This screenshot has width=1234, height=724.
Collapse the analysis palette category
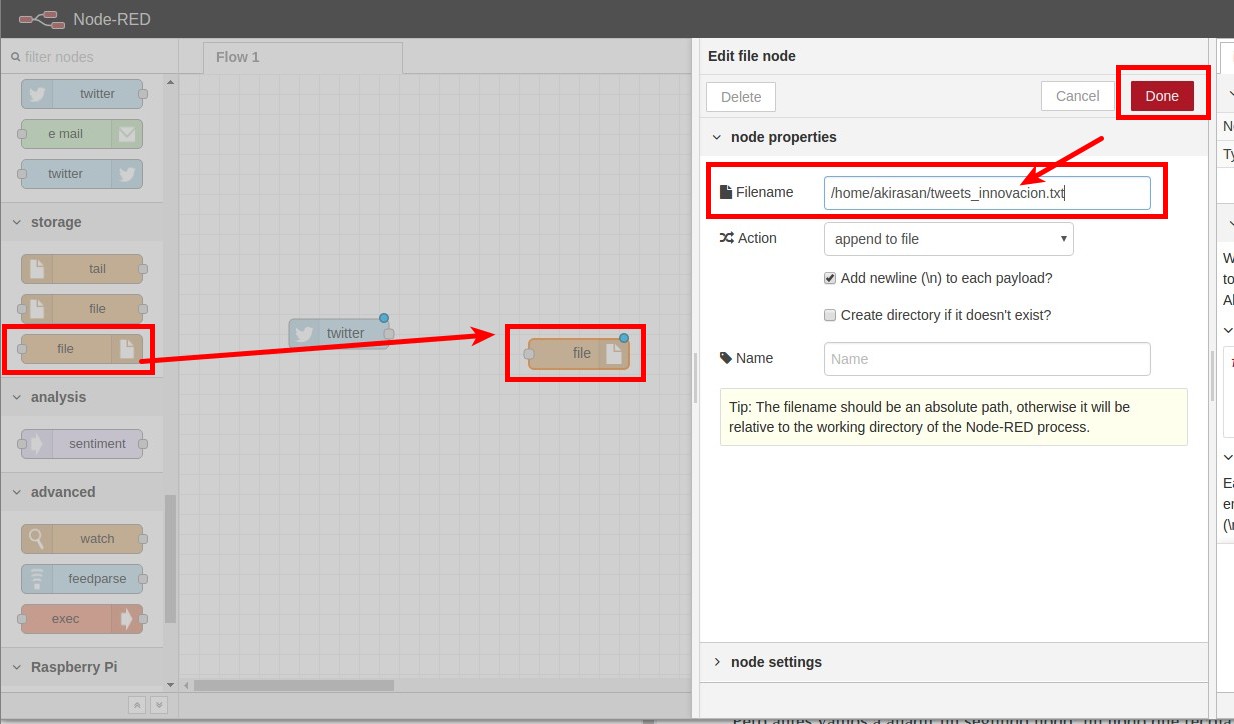(x=16, y=397)
